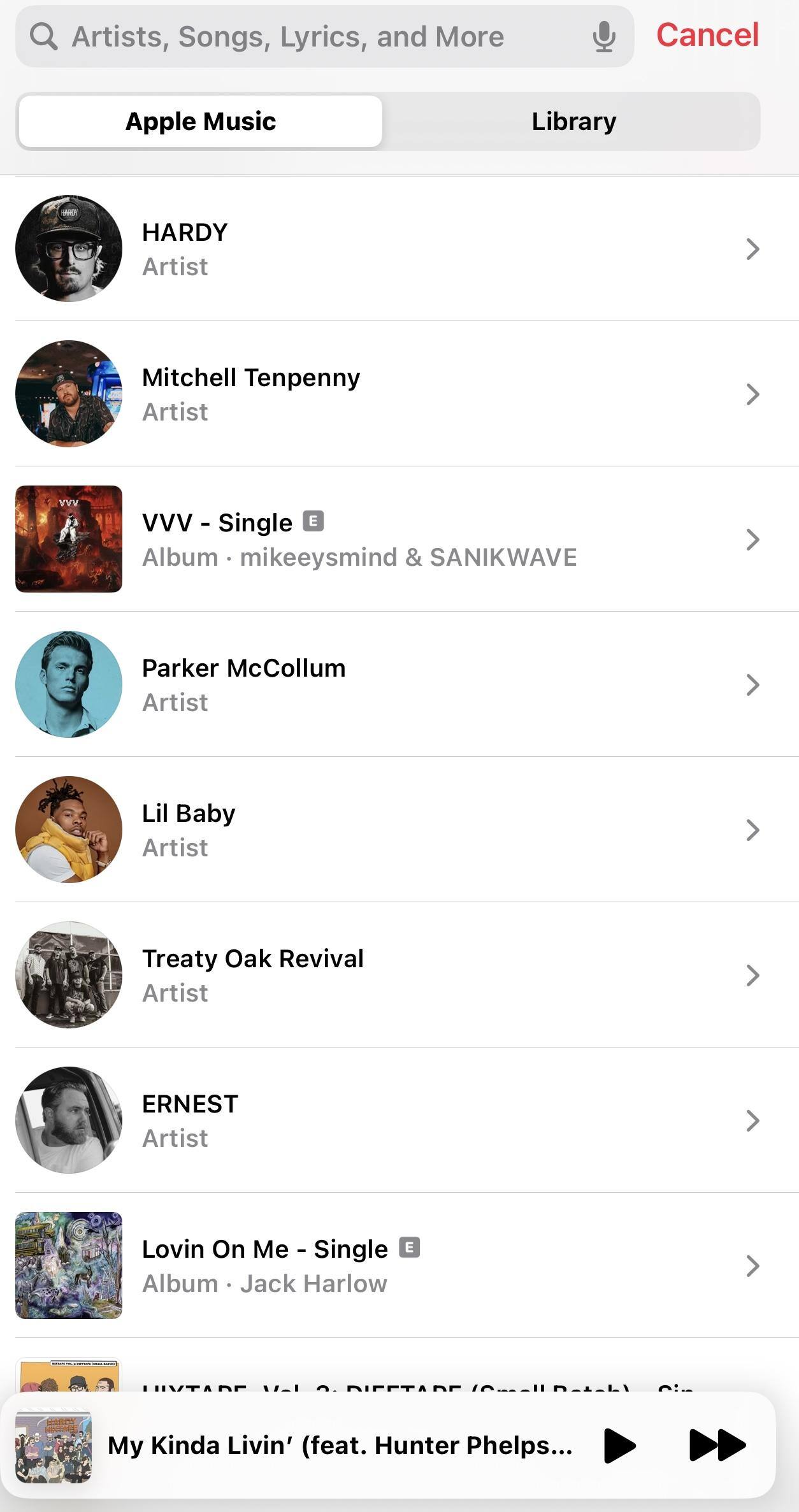
Task: Skip forward with fast-forward icon
Action: tap(717, 1444)
